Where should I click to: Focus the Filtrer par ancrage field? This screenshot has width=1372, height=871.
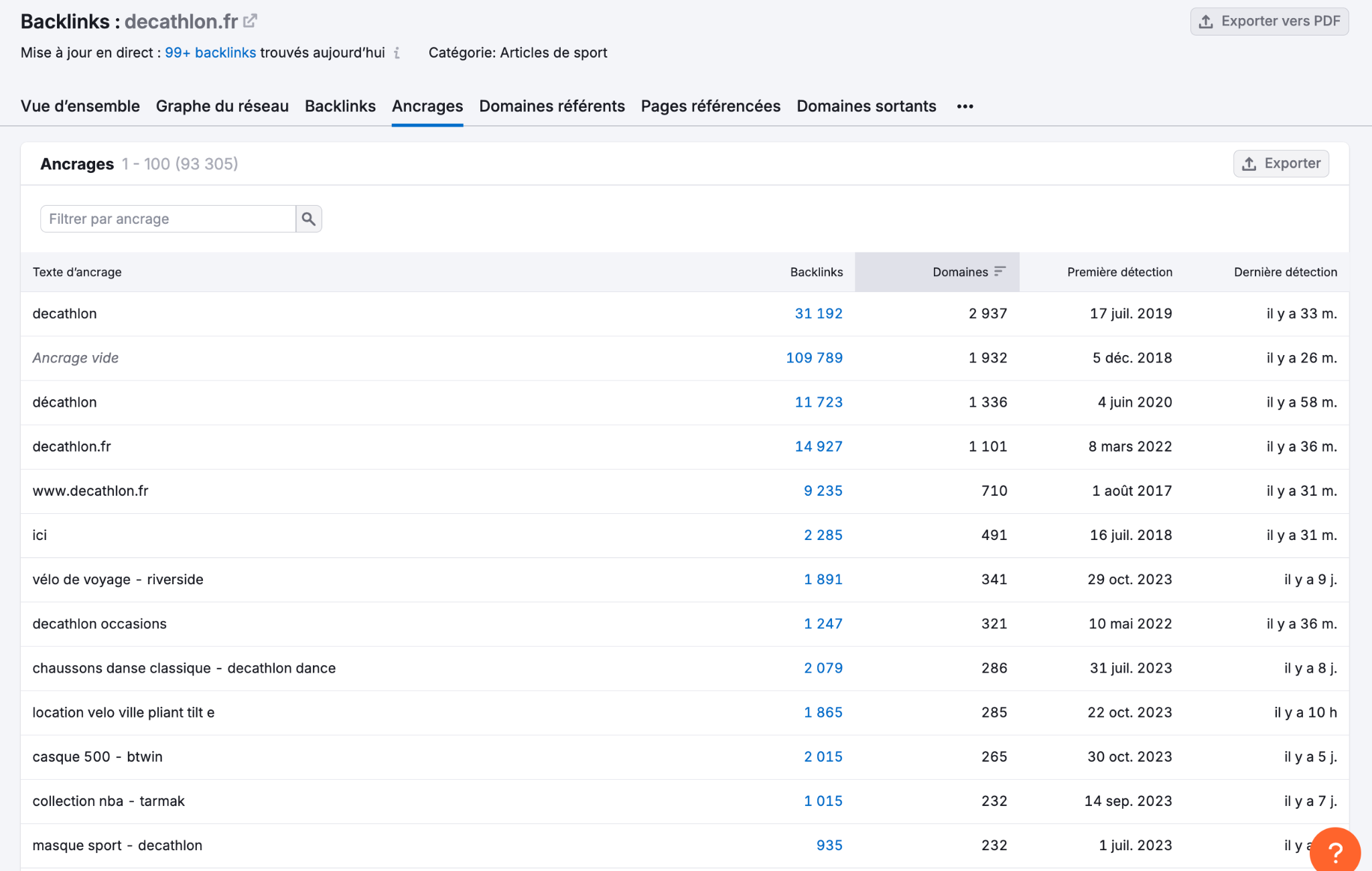pyautogui.click(x=168, y=219)
